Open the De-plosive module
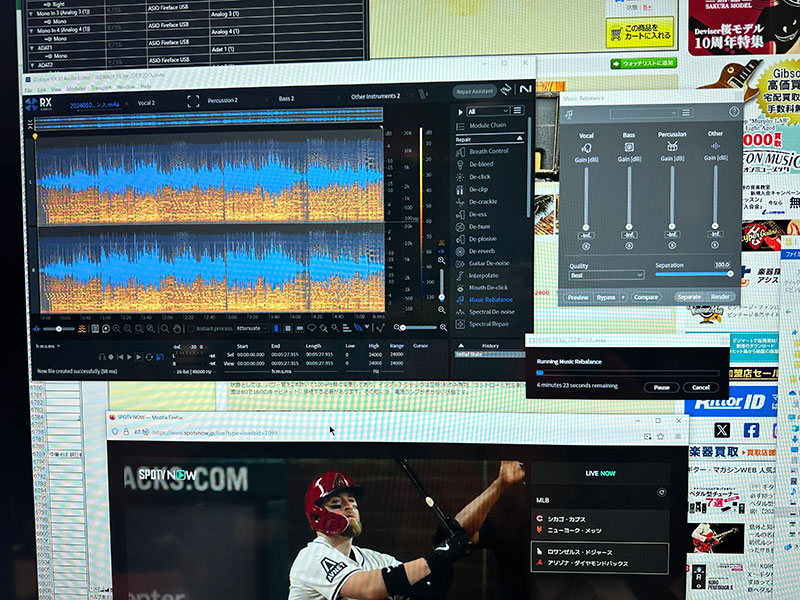 point(477,239)
